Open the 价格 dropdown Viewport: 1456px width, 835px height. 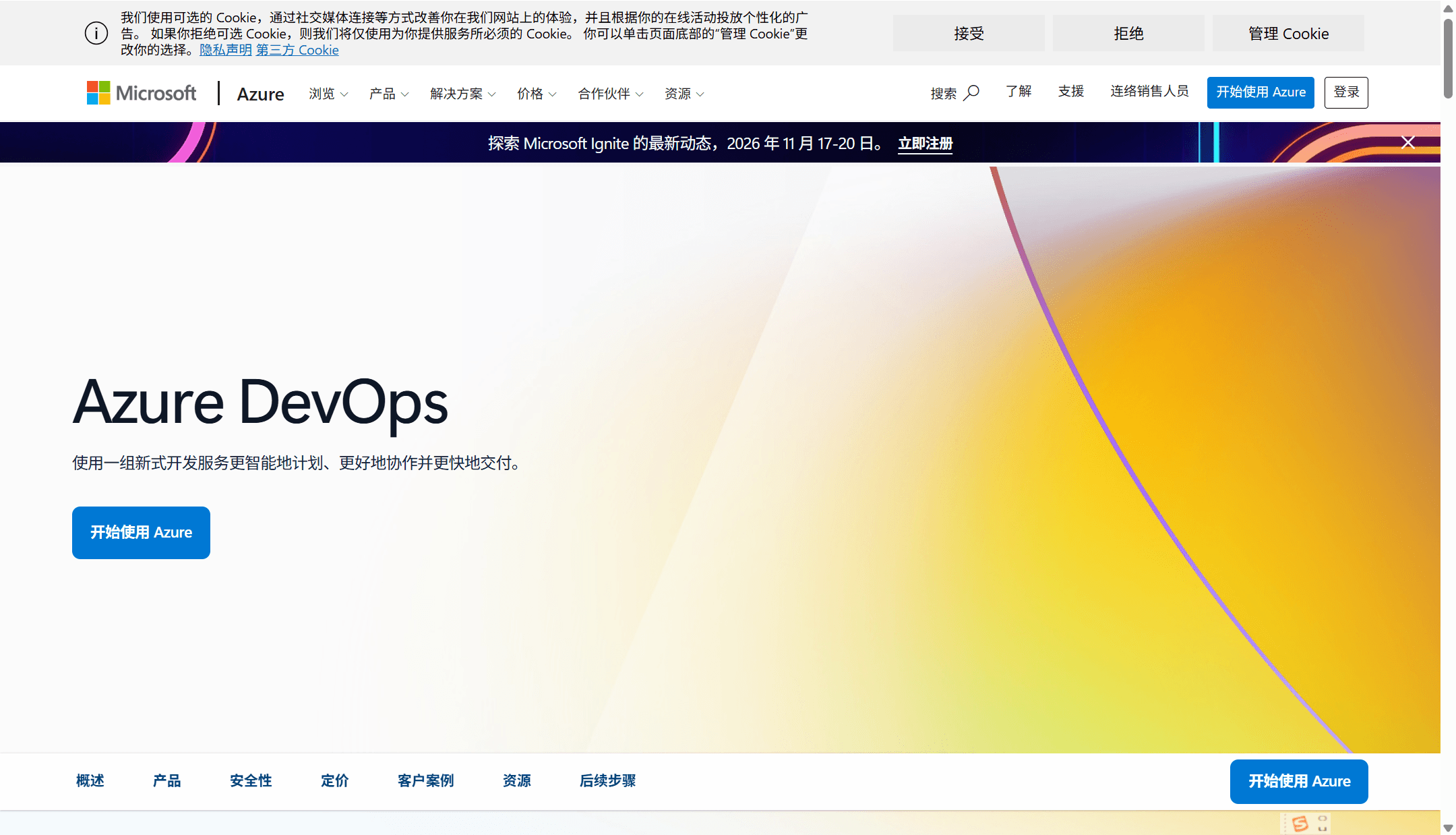coord(537,94)
